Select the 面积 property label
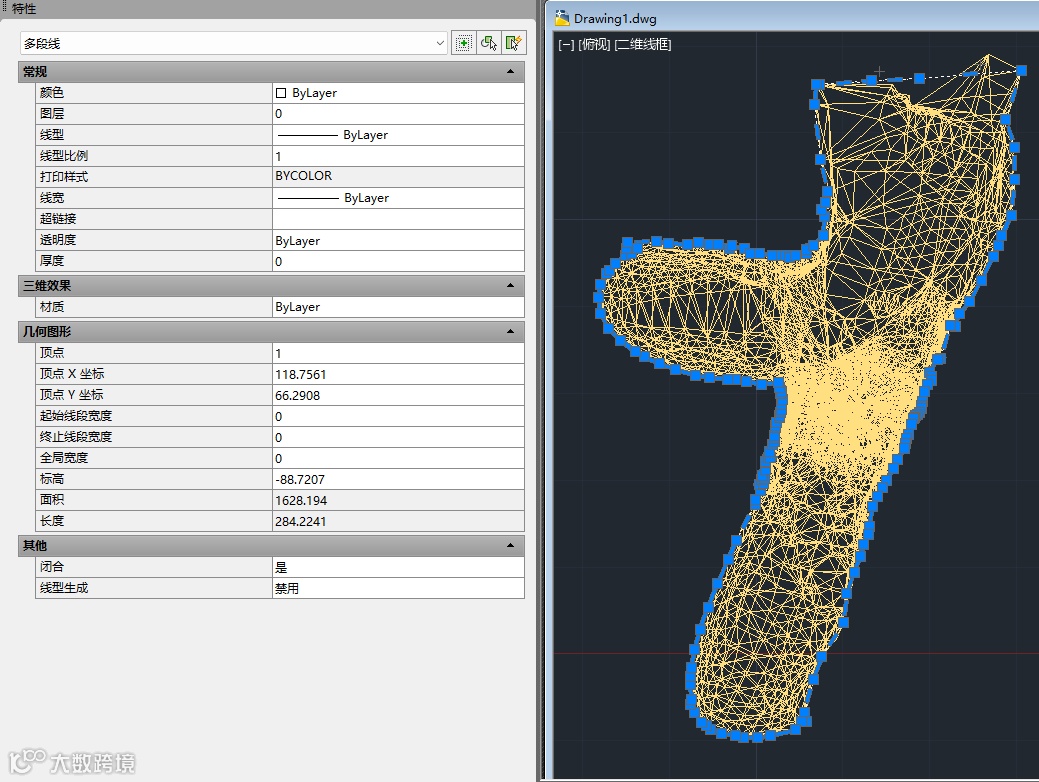Image resolution: width=1039 pixels, height=782 pixels. click(52, 500)
